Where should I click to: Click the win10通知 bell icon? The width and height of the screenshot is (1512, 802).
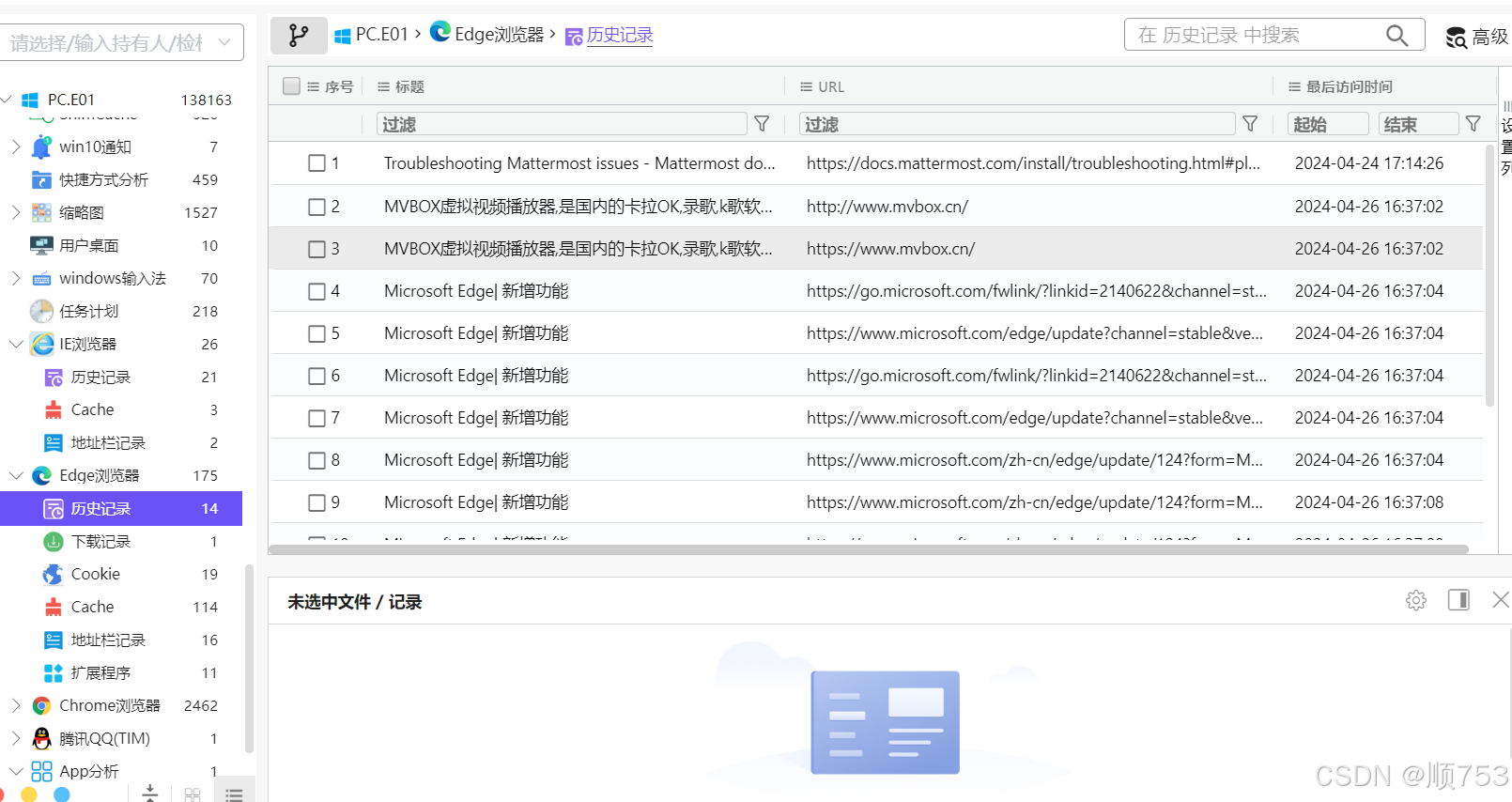coord(41,147)
